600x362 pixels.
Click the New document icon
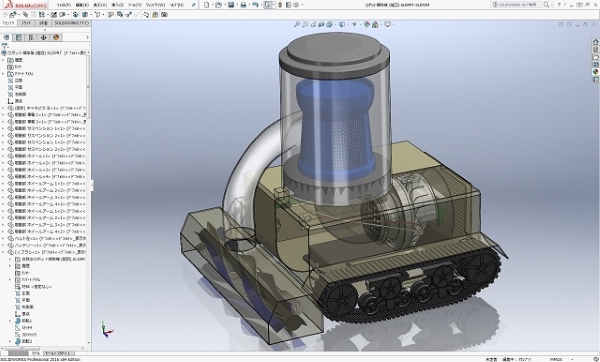pyautogui.click(x=207, y=5)
